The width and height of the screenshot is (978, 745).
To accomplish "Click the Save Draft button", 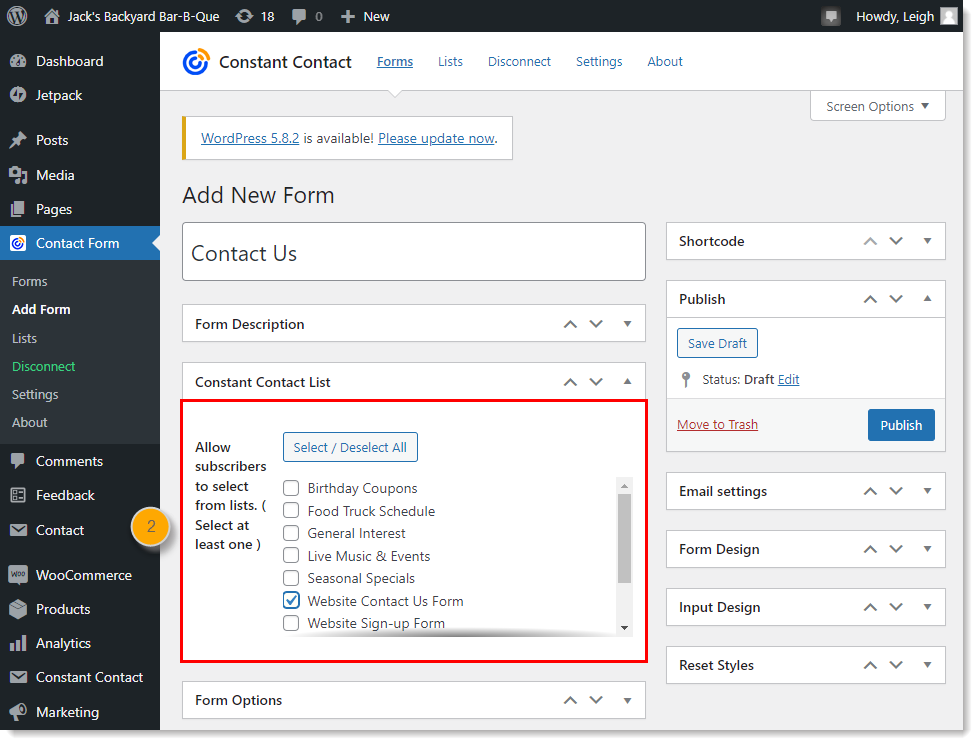I will point(717,343).
